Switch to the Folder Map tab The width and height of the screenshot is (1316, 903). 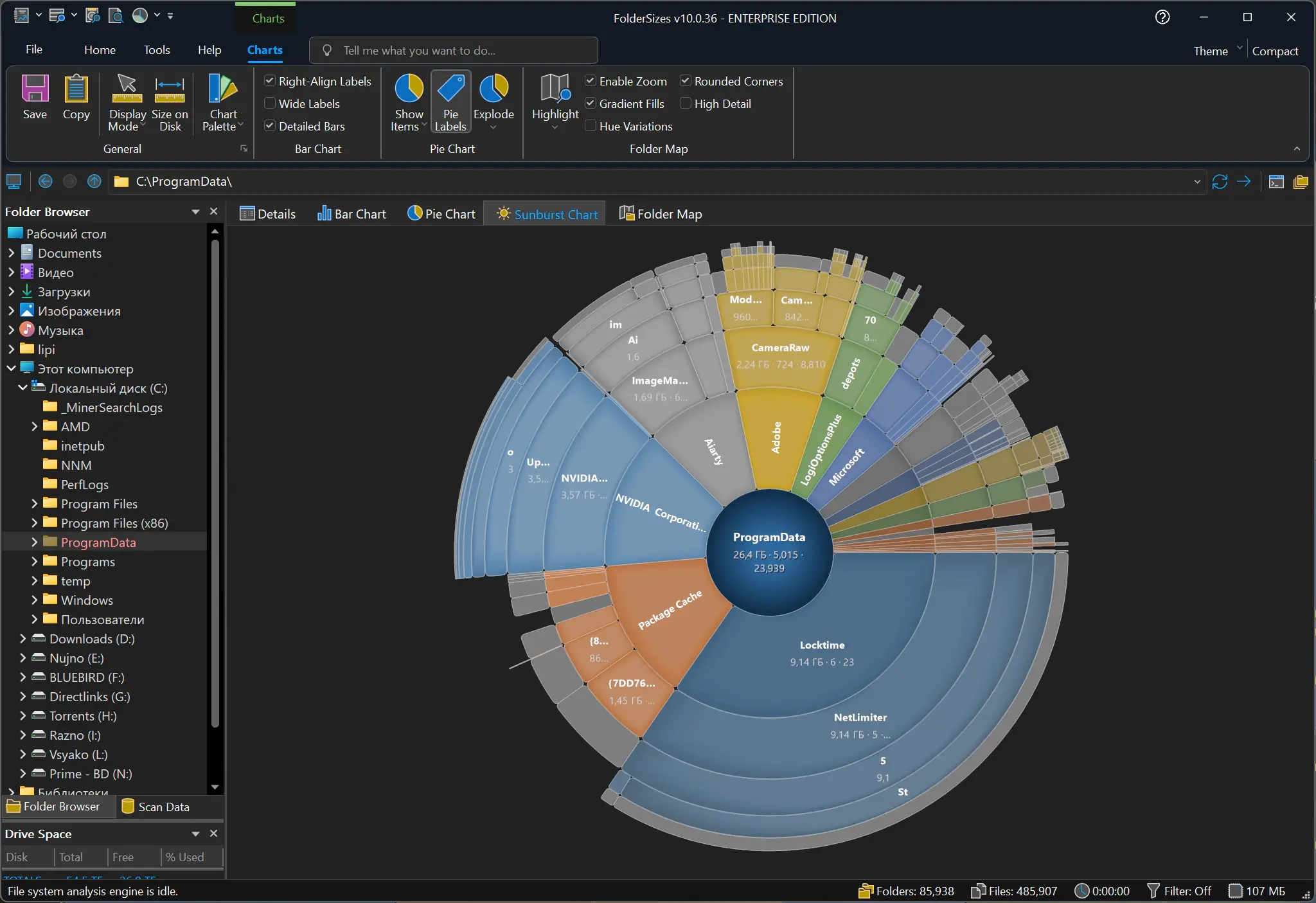click(660, 214)
